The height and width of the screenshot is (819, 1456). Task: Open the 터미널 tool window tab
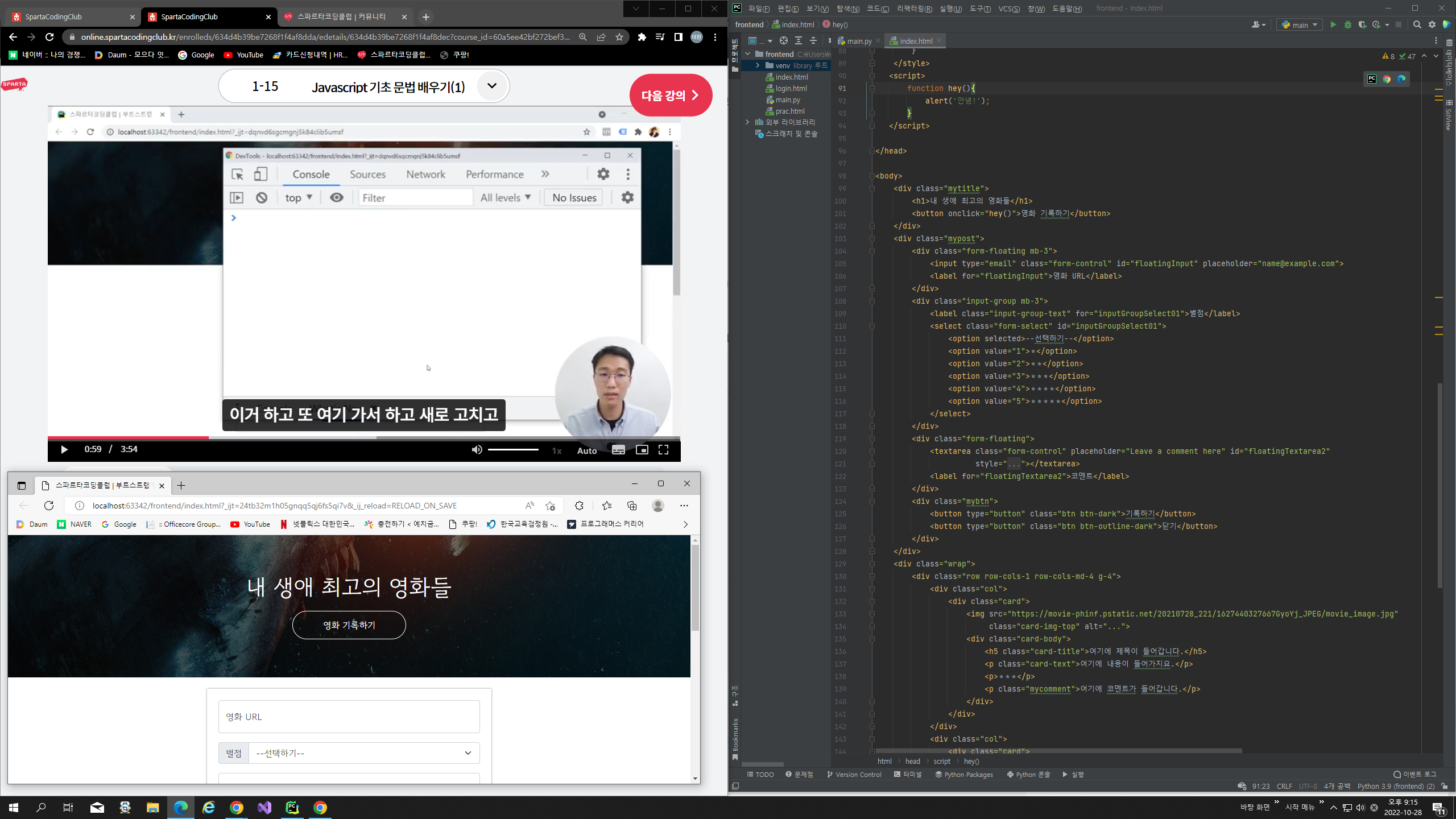pyautogui.click(x=908, y=774)
